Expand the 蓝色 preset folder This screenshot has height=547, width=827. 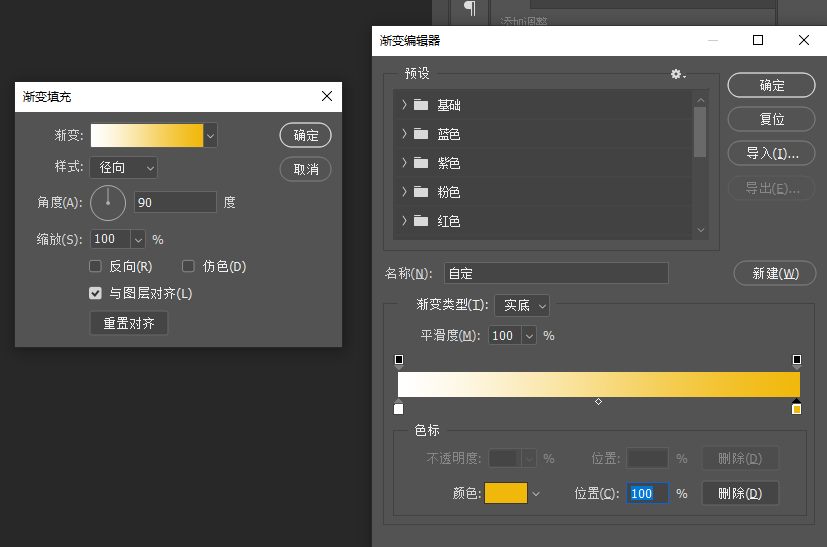[404, 134]
